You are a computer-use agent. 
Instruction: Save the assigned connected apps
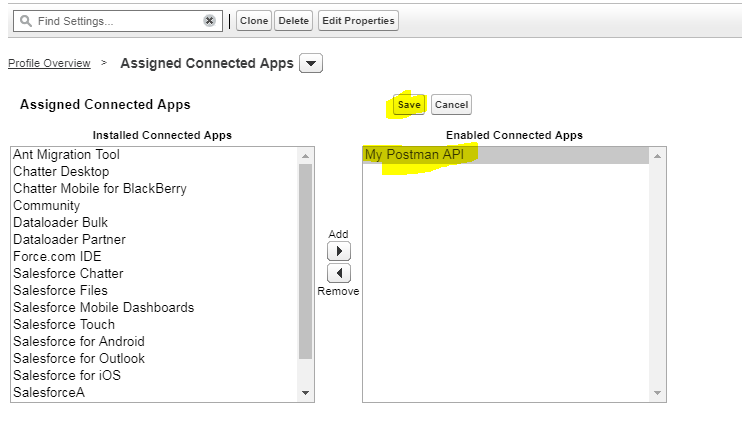(x=409, y=105)
